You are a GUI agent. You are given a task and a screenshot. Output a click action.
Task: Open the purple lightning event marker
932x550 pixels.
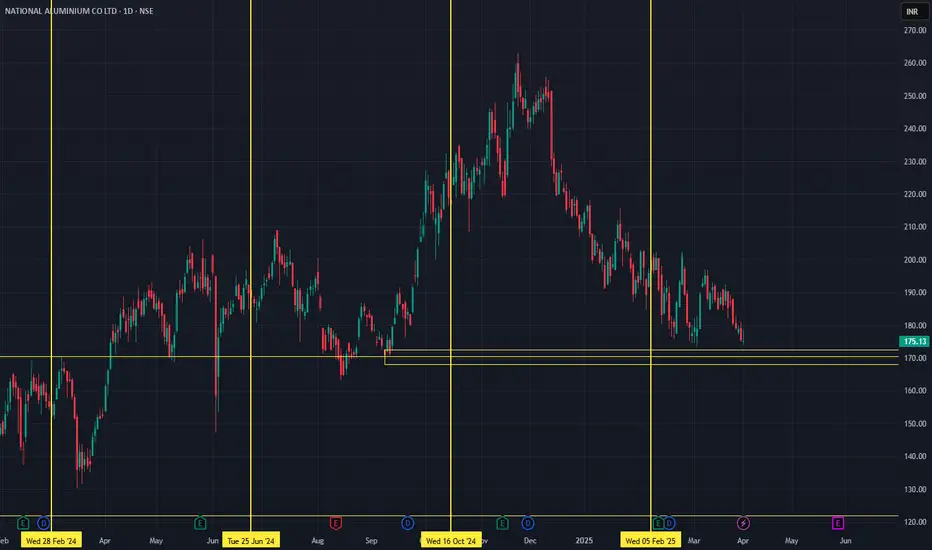(x=743, y=523)
